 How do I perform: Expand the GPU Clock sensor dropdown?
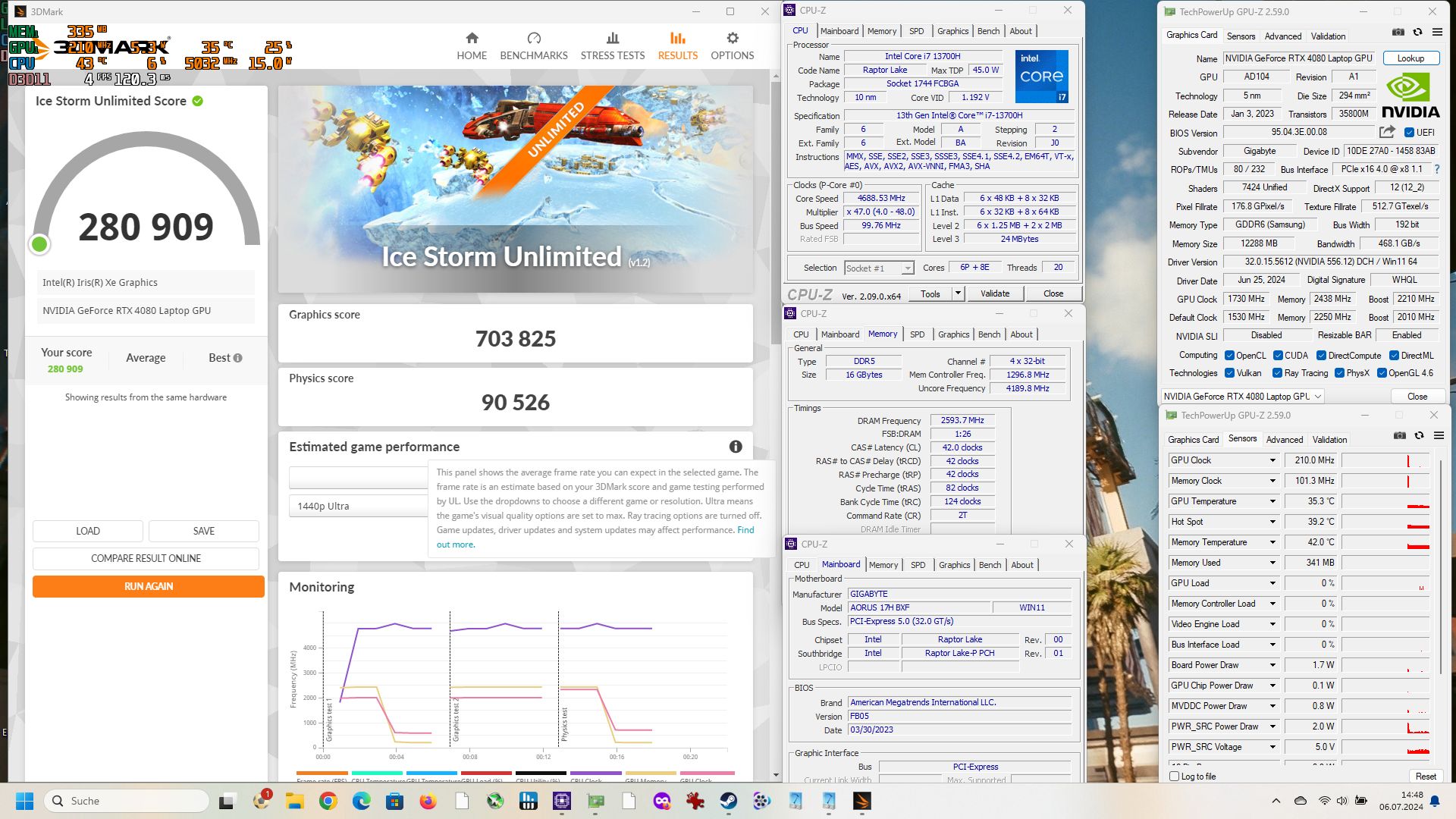(x=1272, y=460)
